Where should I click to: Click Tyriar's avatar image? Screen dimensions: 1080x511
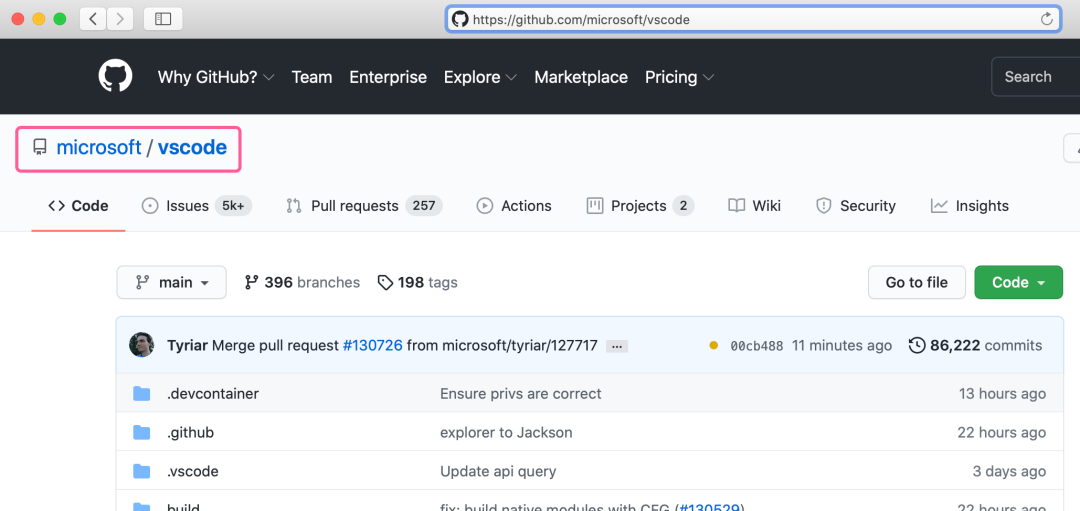click(x=141, y=345)
